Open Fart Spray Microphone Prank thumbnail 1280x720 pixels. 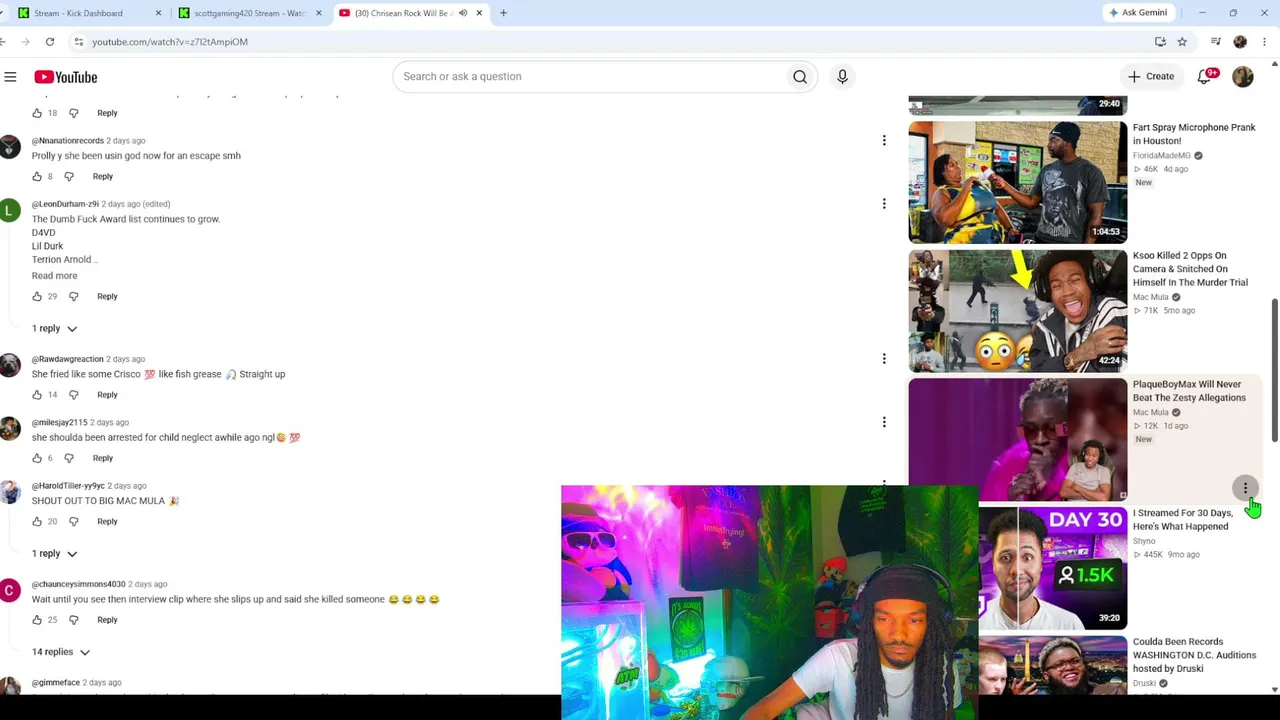(1018, 182)
